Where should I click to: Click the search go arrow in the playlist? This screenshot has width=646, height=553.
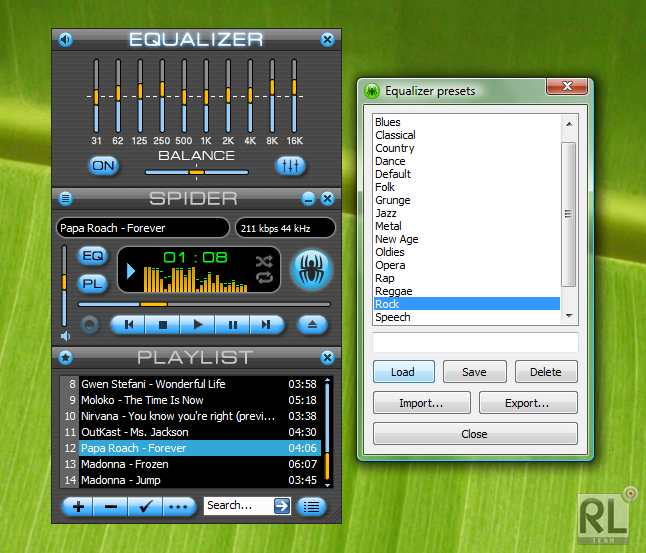pyautogui.click(x=282, y=506)
